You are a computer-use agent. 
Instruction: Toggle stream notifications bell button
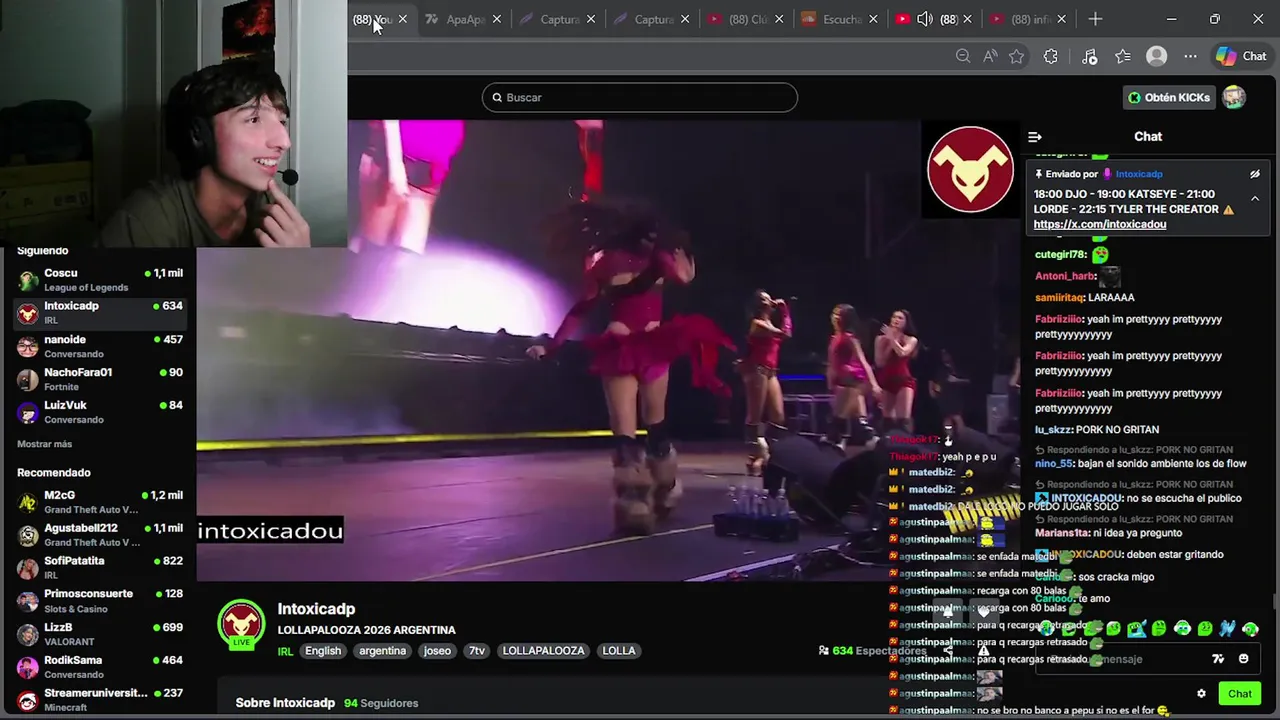click(948, 610)
